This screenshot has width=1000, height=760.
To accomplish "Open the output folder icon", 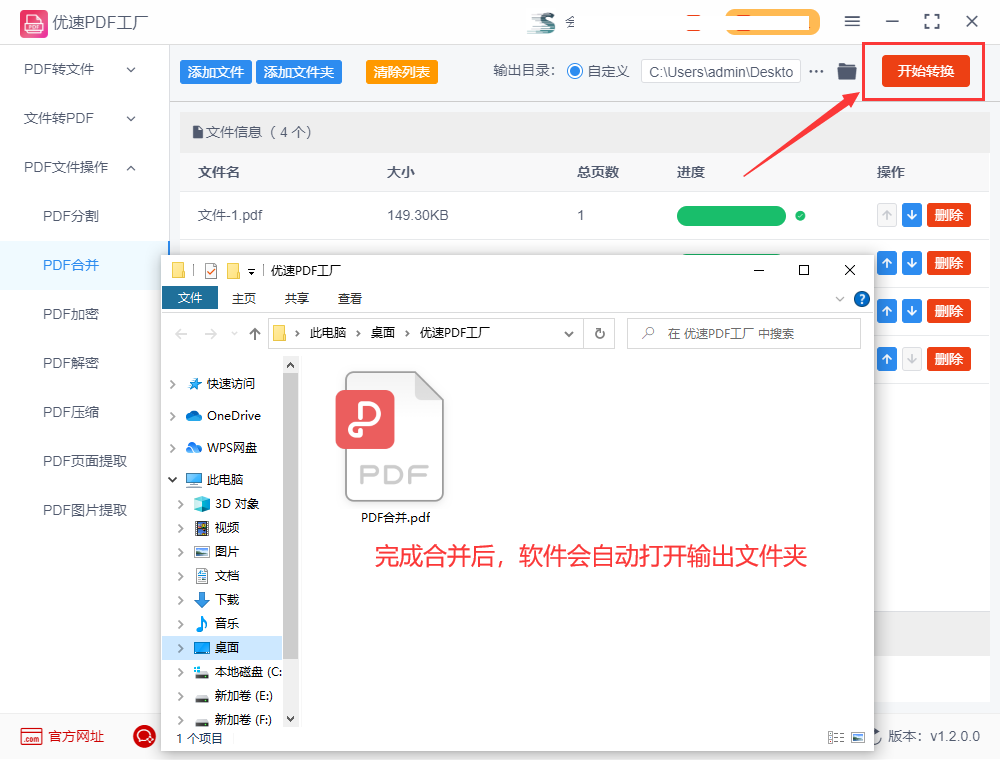I will [847, 71].
